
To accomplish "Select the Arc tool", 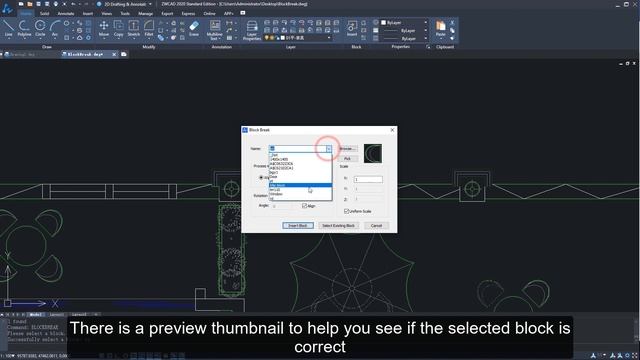I will pos(55,29).
